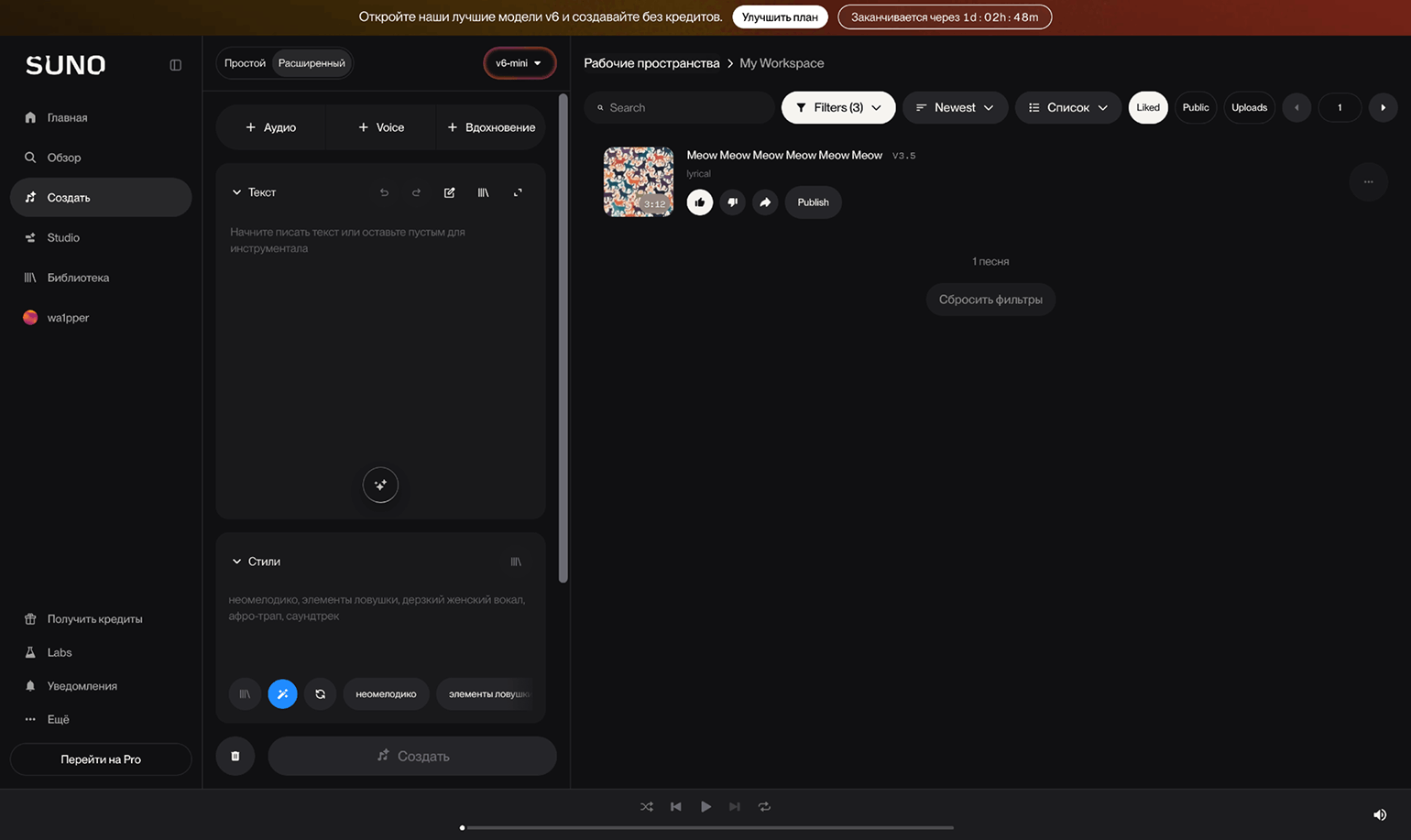Share the Meow song via arrow icon
Viewport: 1411px width, 840px height.
765,202
